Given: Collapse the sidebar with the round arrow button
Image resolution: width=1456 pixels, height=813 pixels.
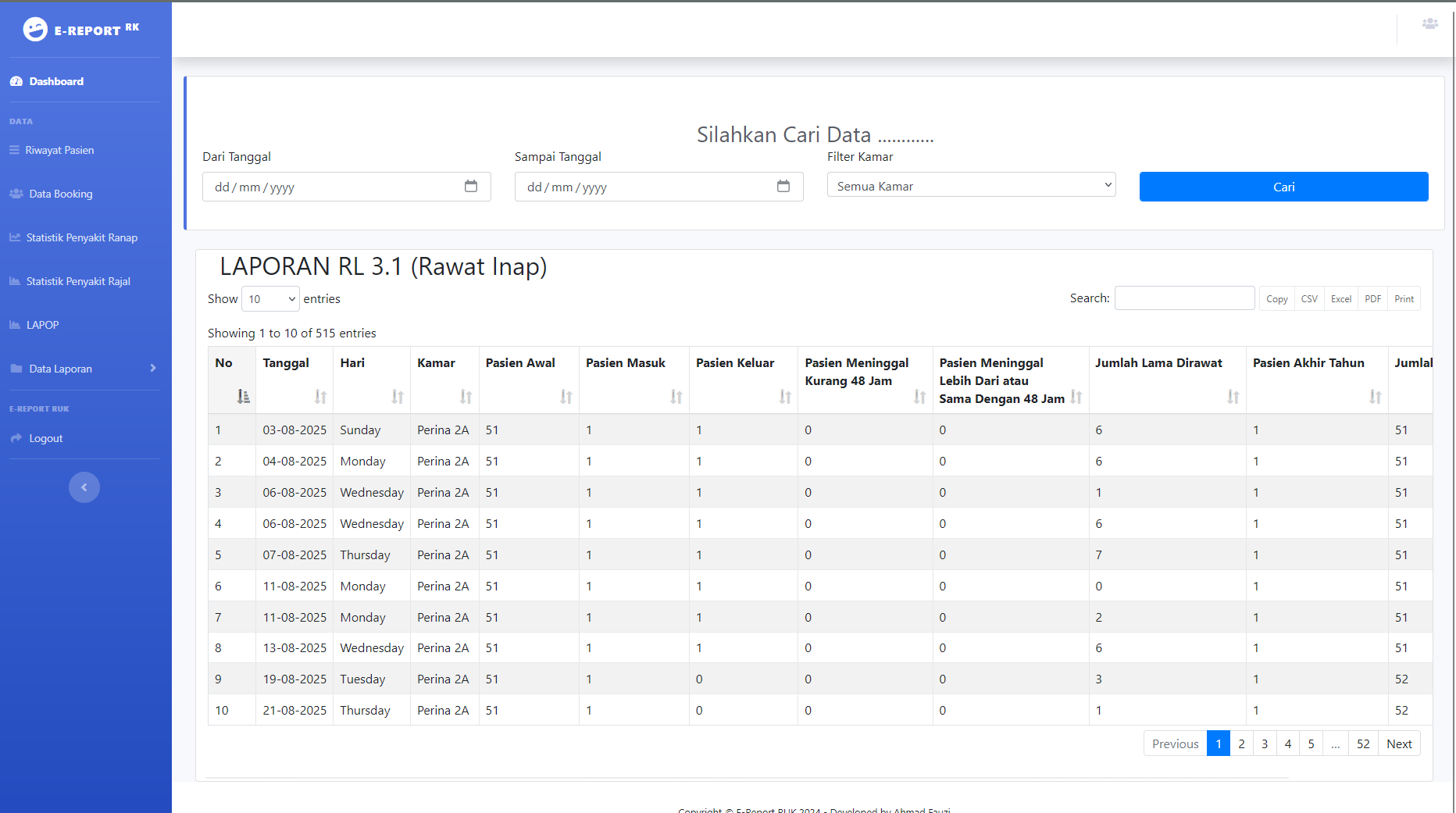Looking at the screenshot, I should (x=84, y=487).
